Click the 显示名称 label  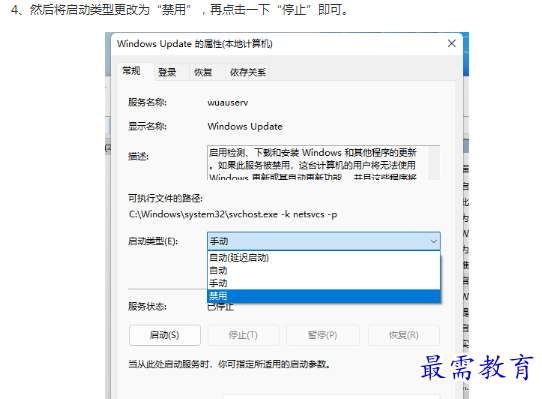pyautogui.click(x=147, y=127)
